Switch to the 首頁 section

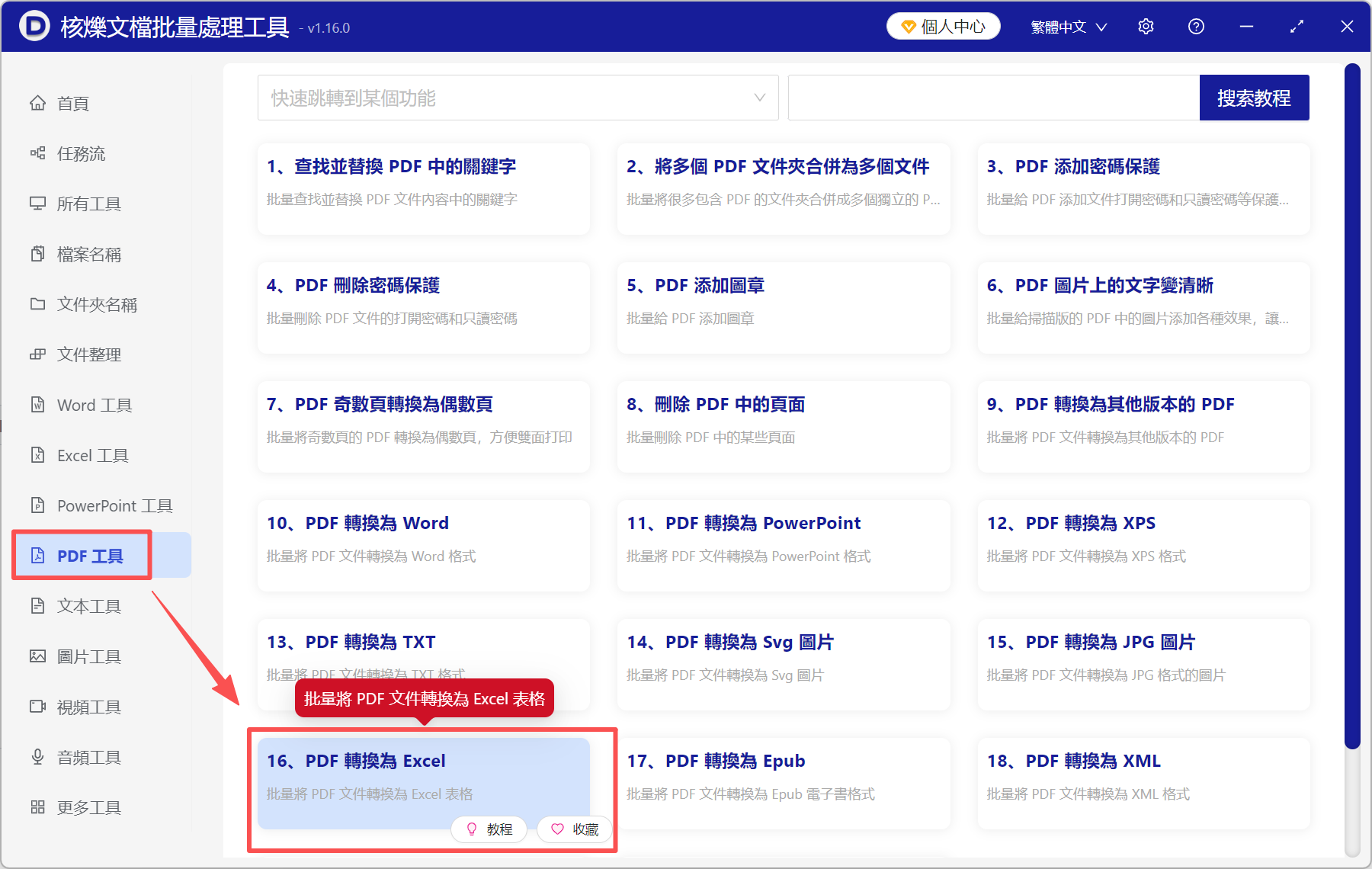[73, 103]
